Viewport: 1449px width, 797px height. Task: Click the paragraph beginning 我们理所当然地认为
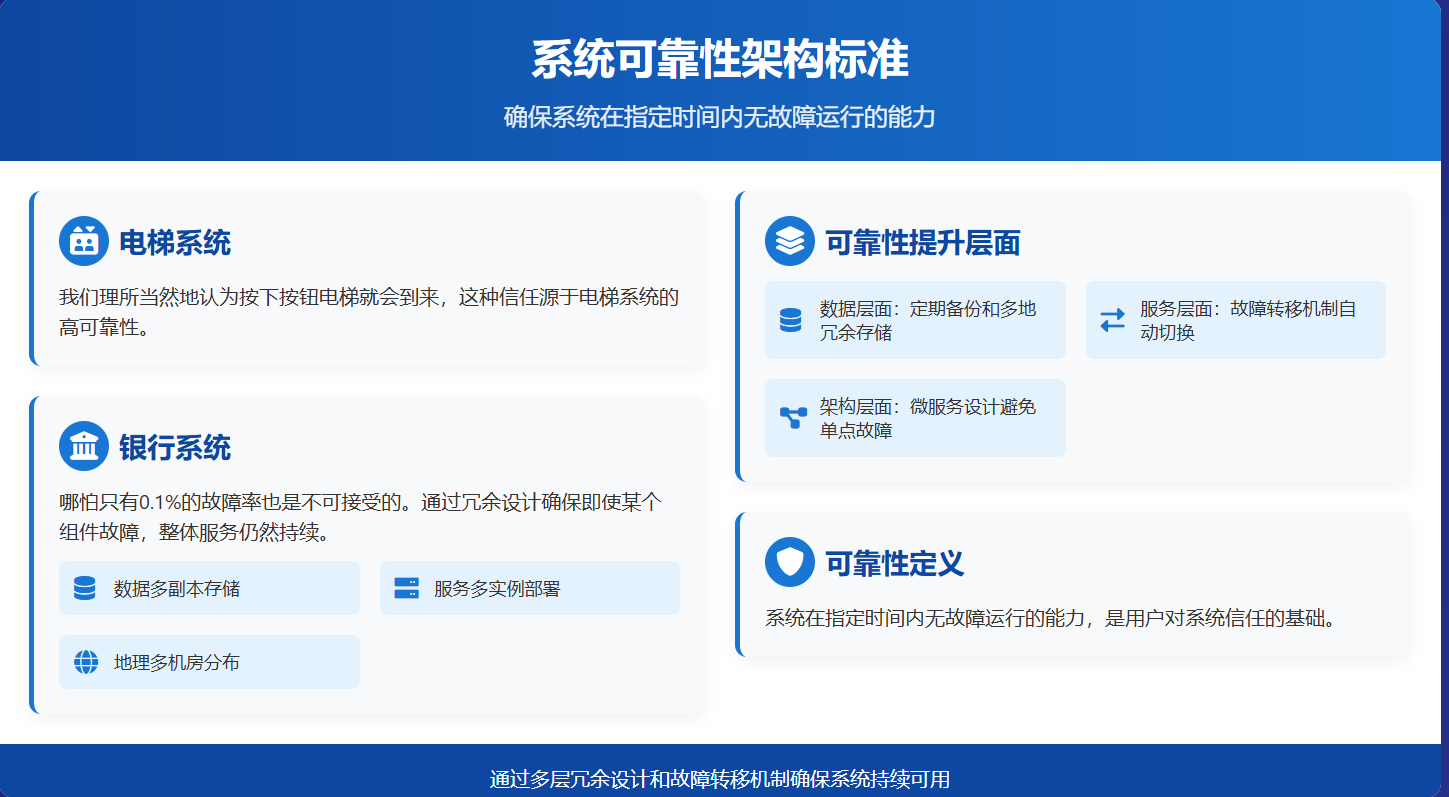(x=370, y=312)
